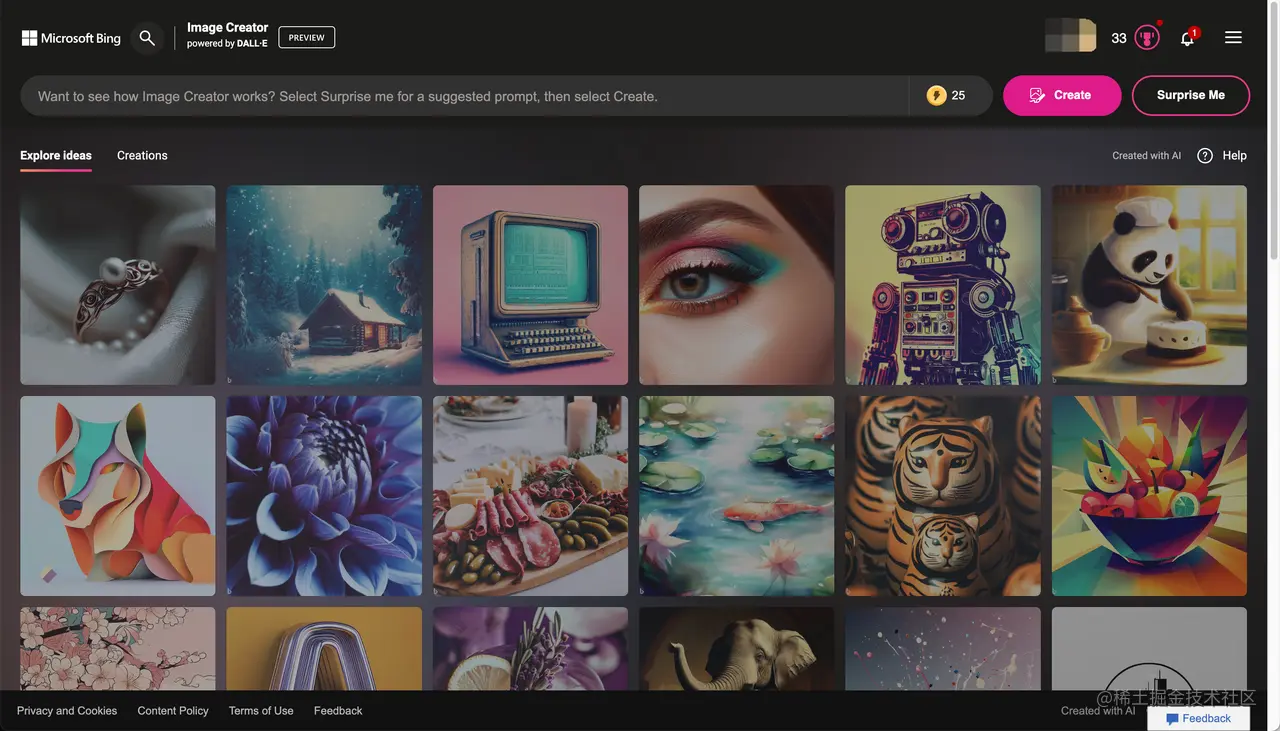
Task: Open the Content Policy link
Action: pos(173,711)
